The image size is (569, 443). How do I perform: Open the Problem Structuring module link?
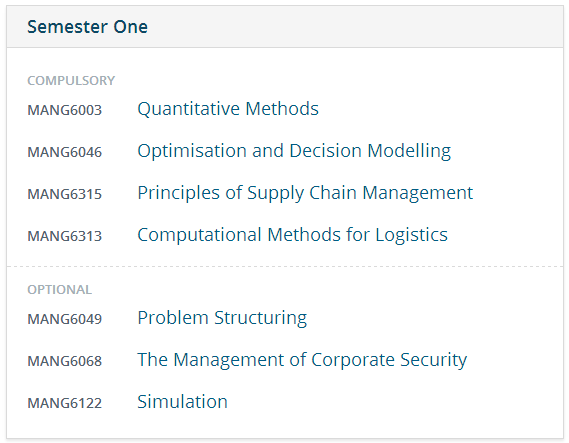pos(222,318)
